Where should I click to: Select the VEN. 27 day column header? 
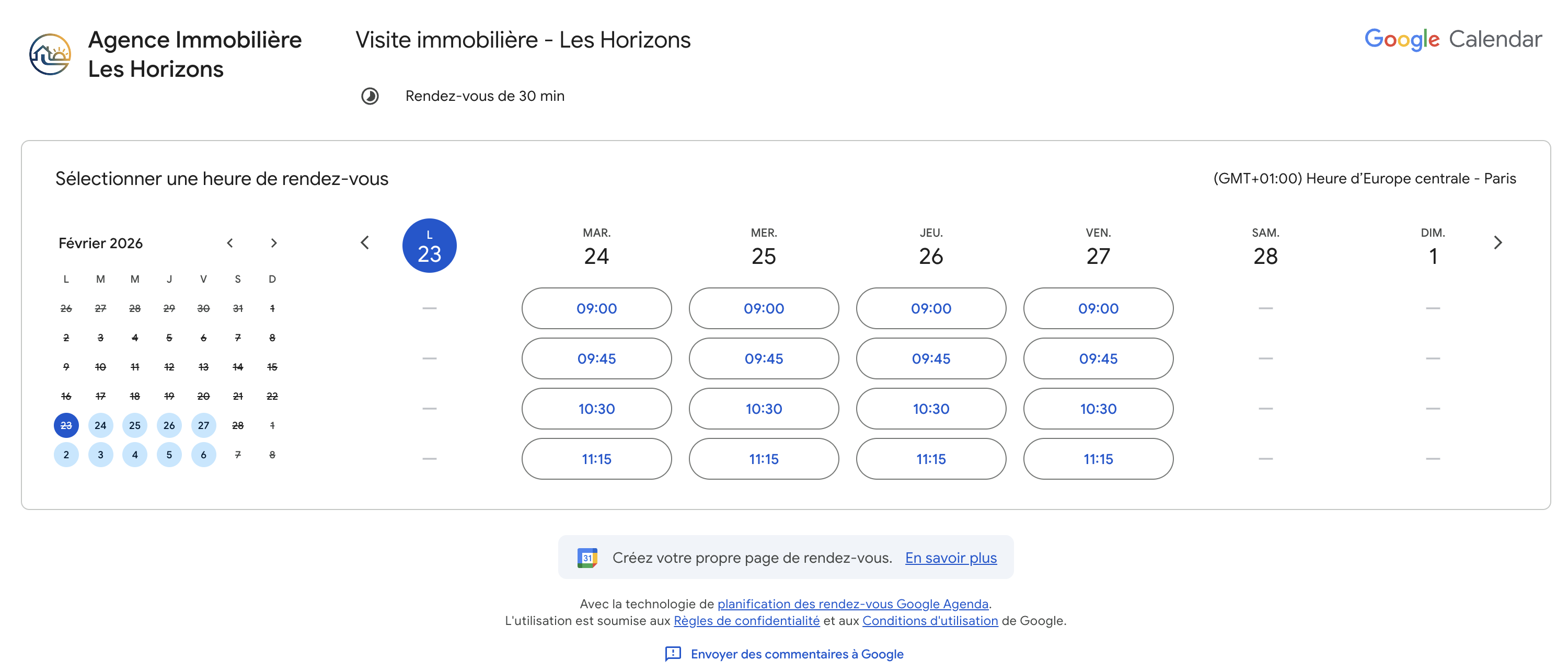pyautogui.click(x=1098, y=247)
